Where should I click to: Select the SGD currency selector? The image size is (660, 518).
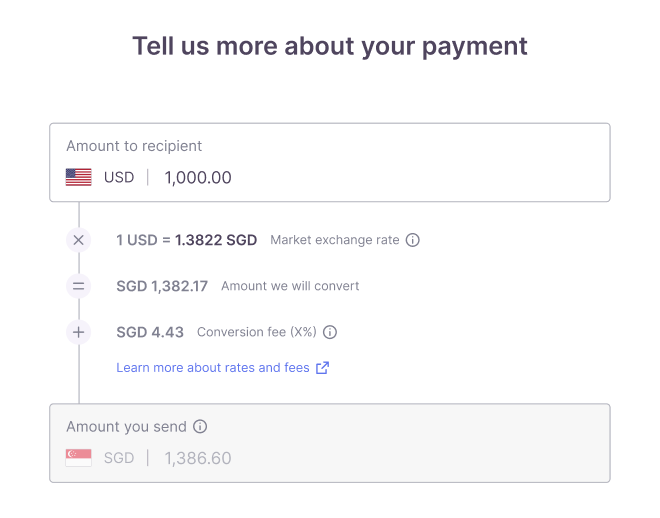[118, 458]
